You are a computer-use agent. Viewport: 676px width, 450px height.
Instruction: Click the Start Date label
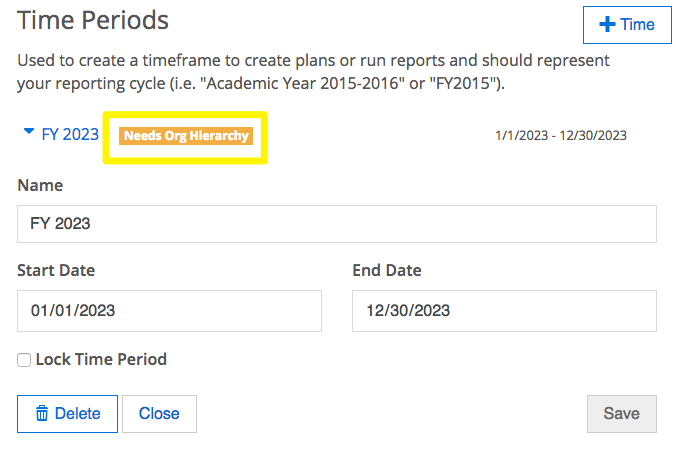coord(56,270)
